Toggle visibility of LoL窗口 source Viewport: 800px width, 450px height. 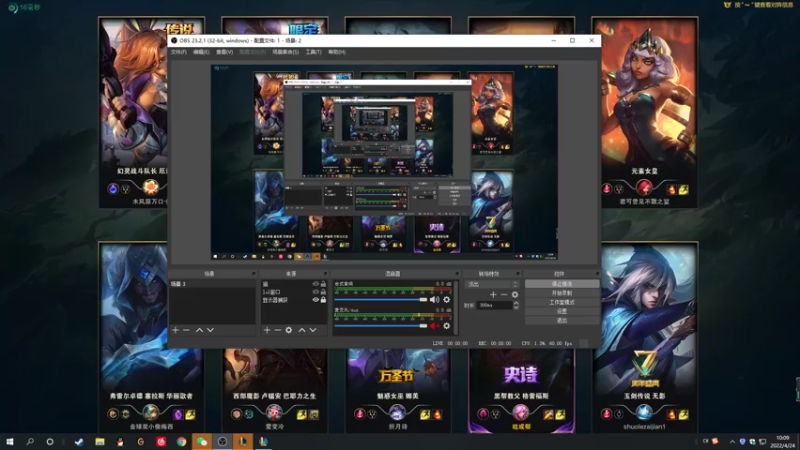pyautogui.click(x=315, y=292)
